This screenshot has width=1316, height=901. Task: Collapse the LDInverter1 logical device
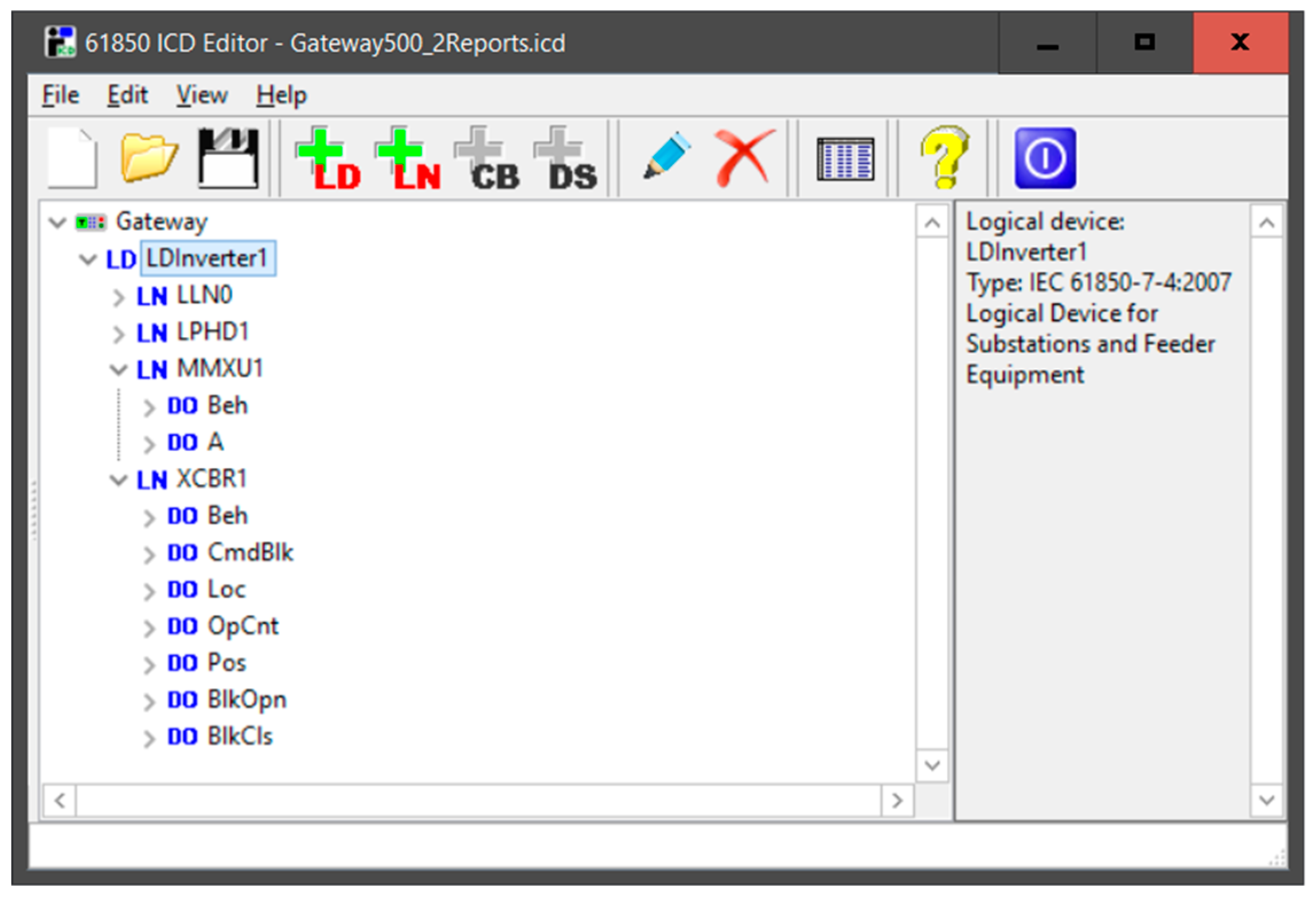pos(87,260)
